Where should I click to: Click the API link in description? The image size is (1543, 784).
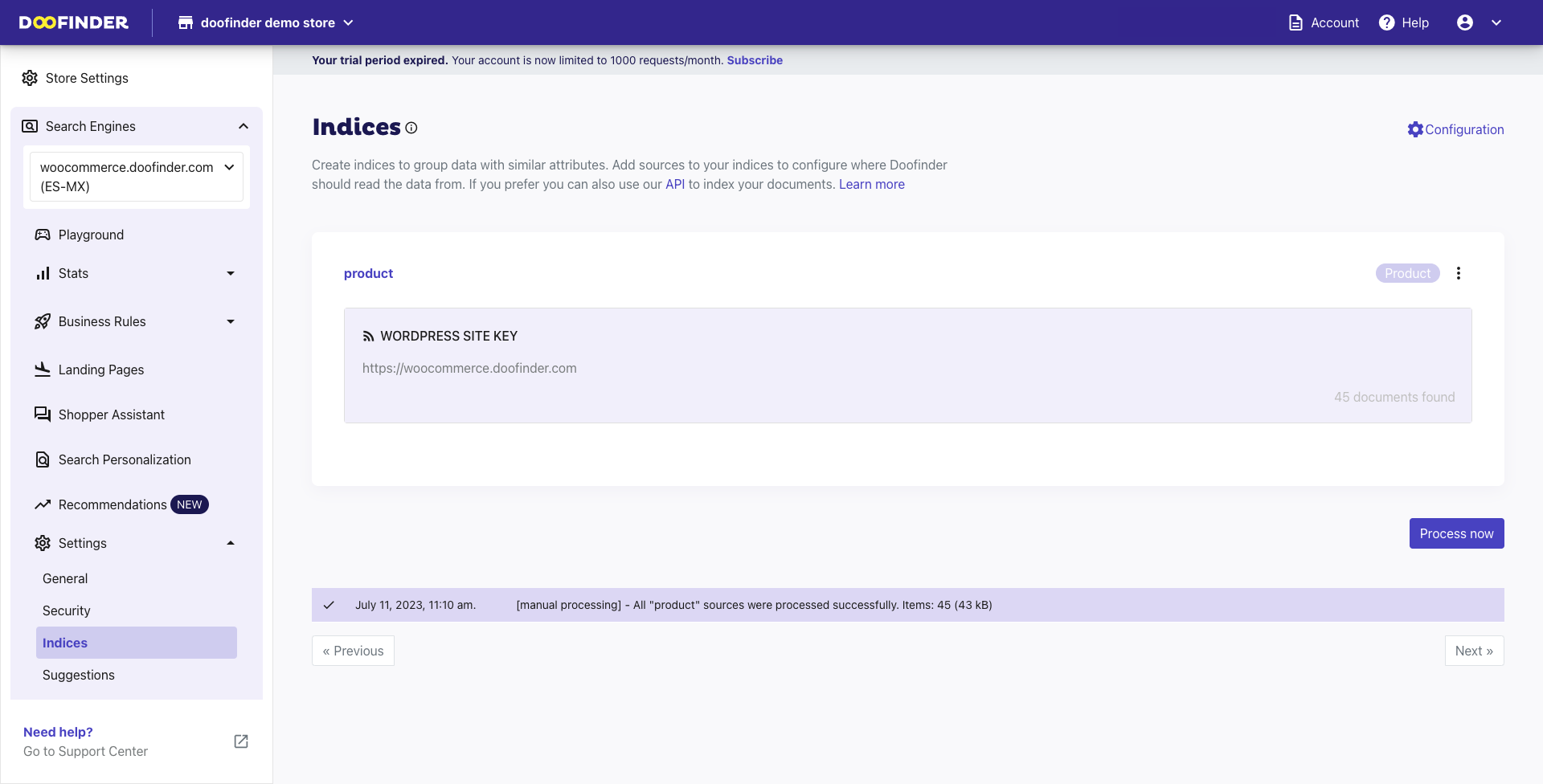click(675, 184)
